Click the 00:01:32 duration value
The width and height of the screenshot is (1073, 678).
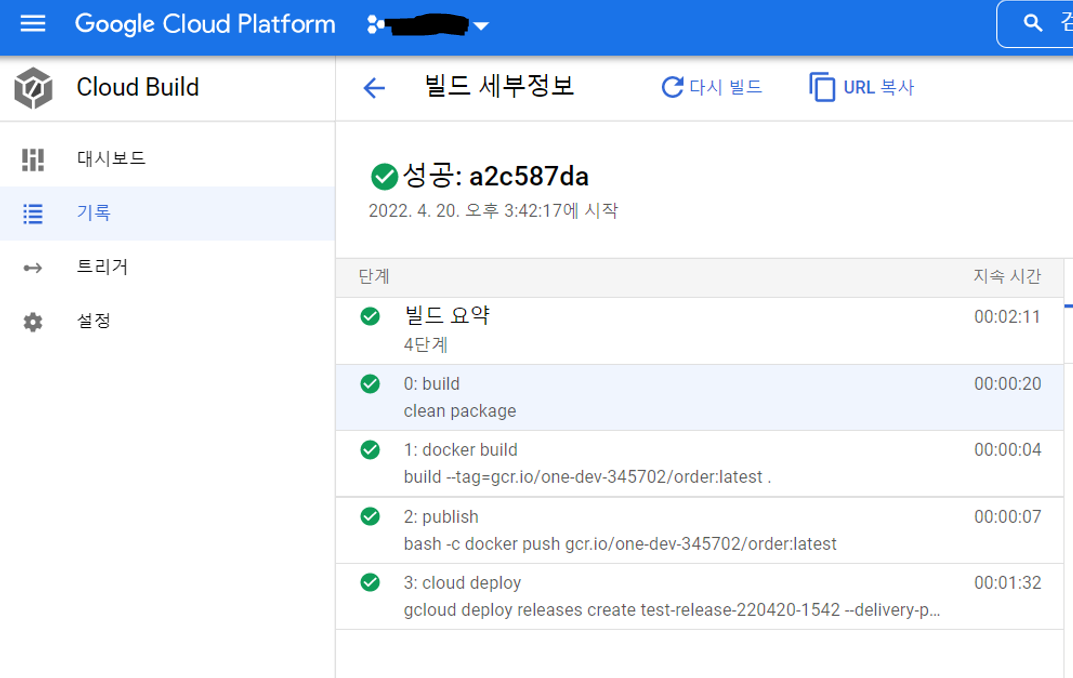point(1007,583)
